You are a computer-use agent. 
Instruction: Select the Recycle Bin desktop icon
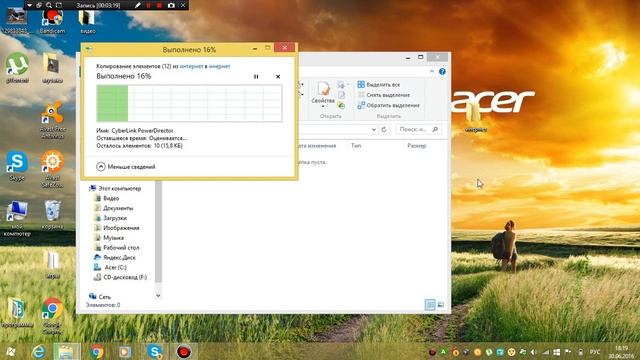click(x=52, y=214)
